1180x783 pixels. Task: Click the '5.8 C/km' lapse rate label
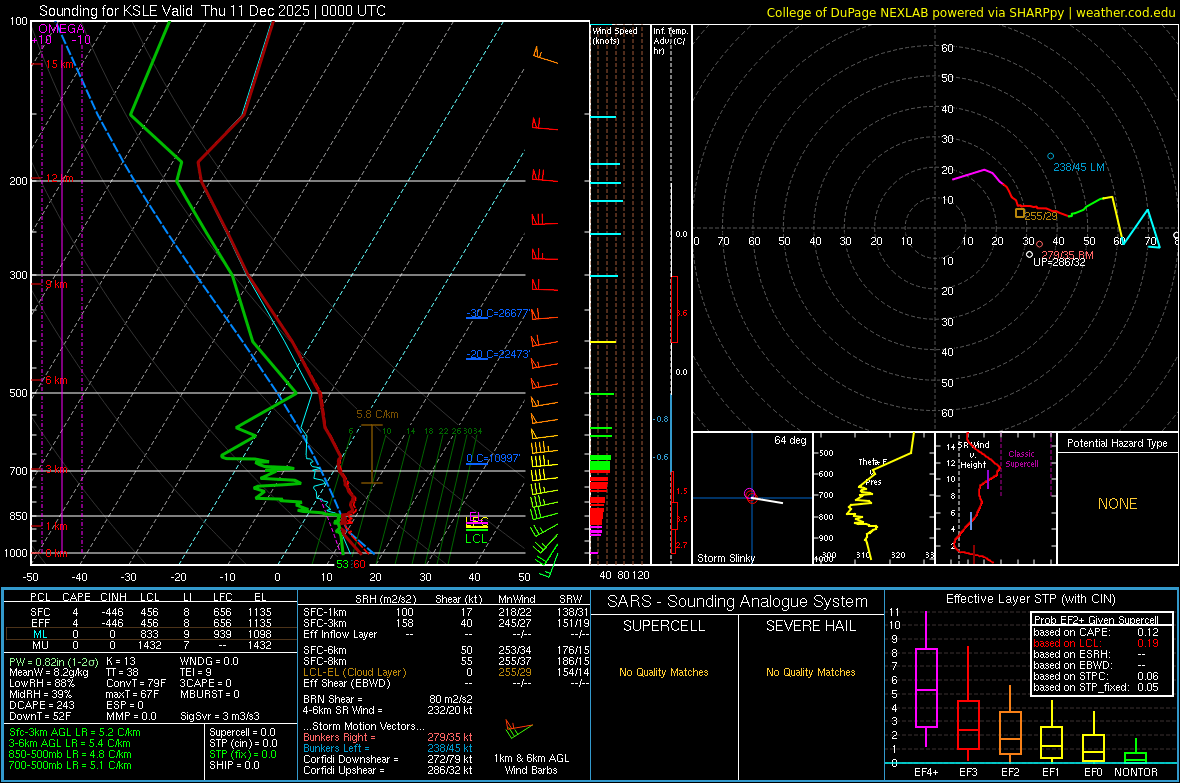(x=377, y=414)
